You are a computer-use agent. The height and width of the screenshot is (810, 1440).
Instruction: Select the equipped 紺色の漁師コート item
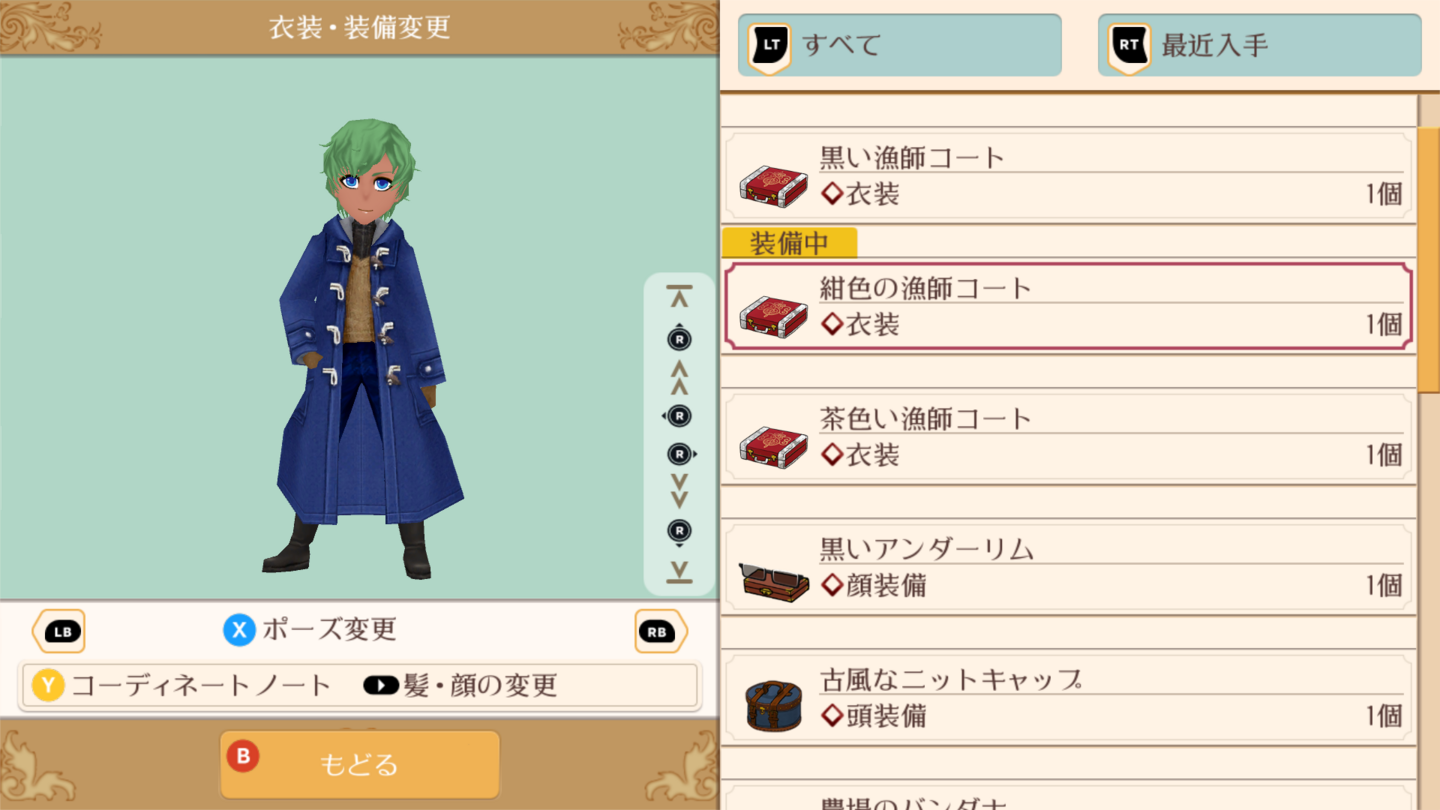pos(1068,306)
